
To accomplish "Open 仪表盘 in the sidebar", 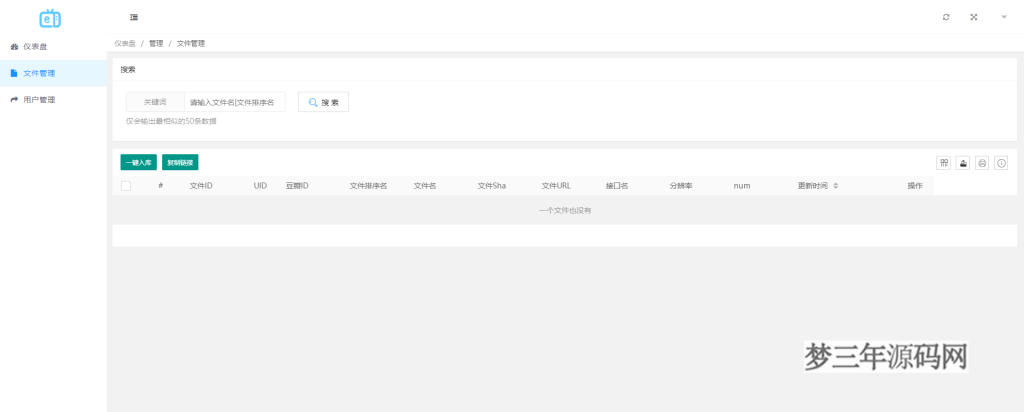I will (x=35, y=46).
